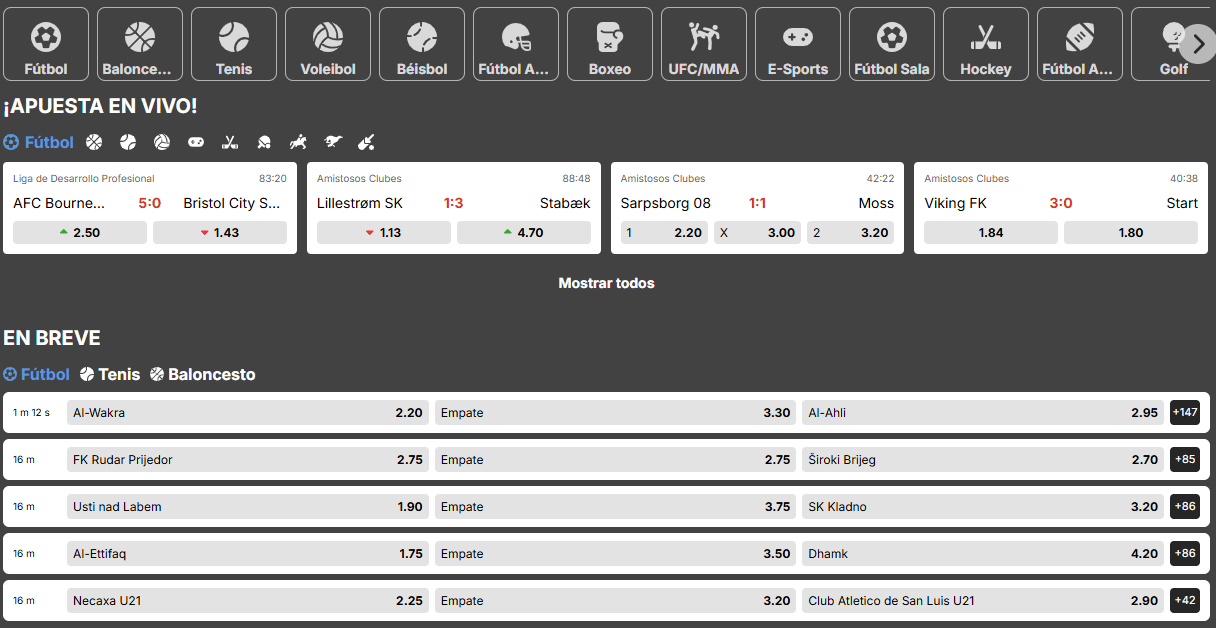Open the UFC/MMA sport category
The width and height of the screenshot is (1216, 628).
coord(704,44)
